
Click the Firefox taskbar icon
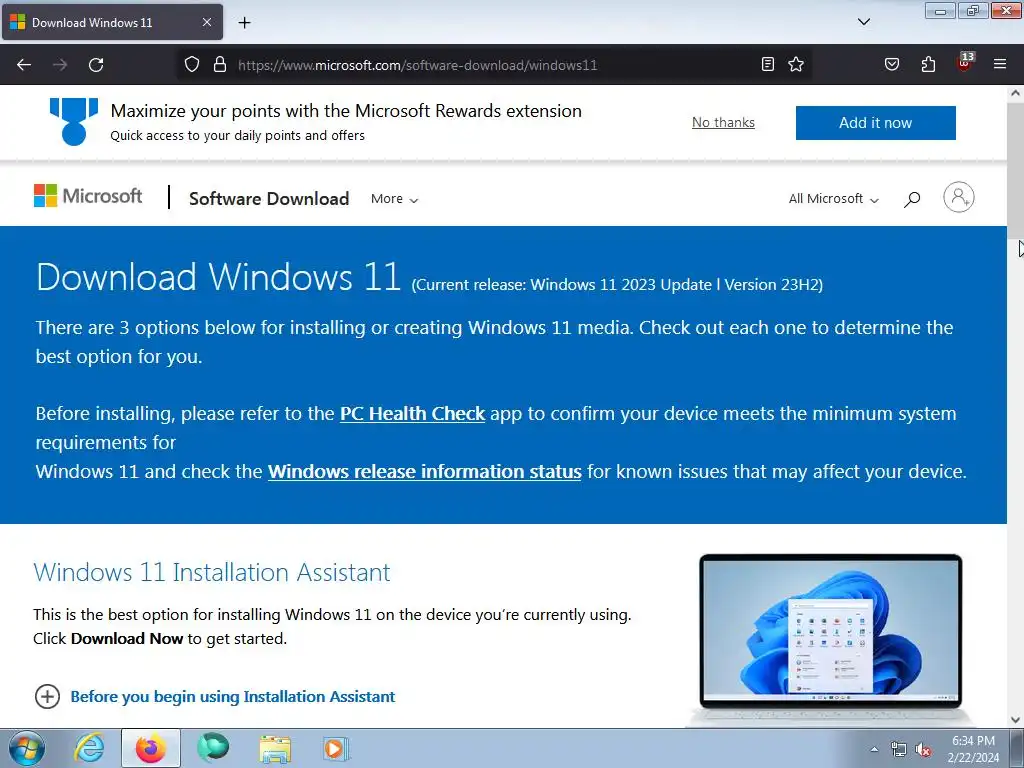[150, 748]
